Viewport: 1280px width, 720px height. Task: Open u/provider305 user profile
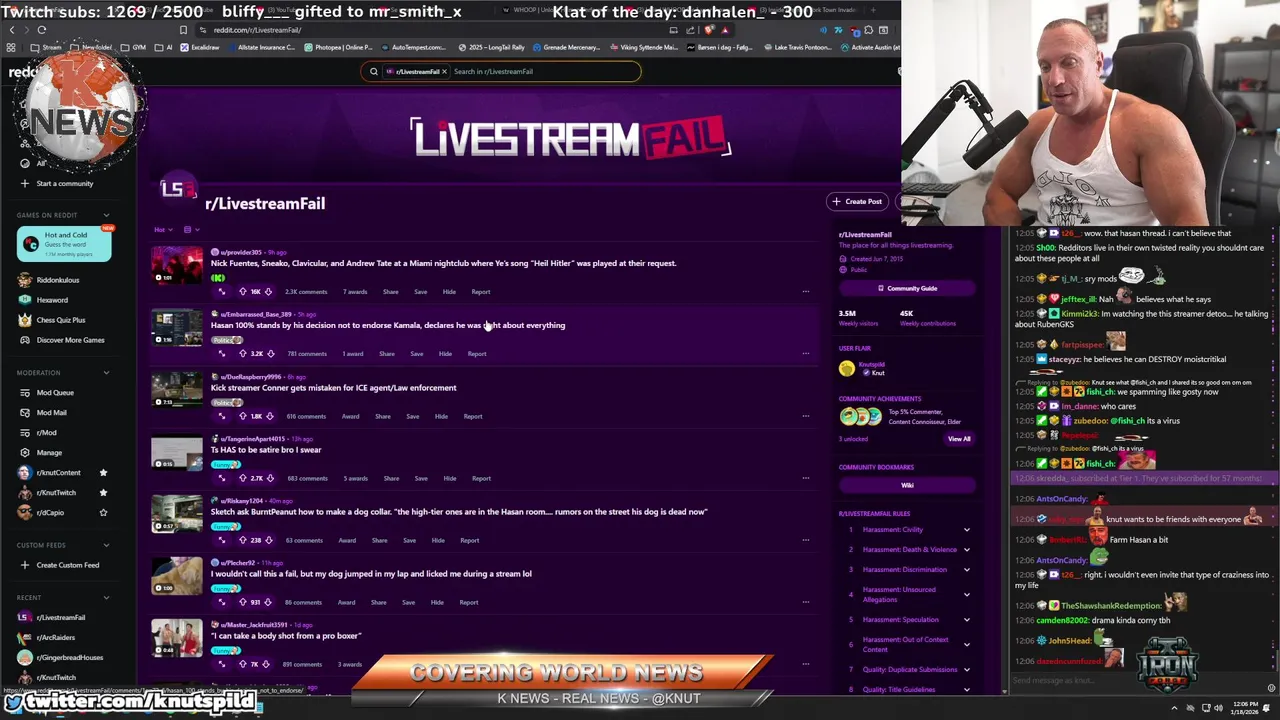(241, 253)
